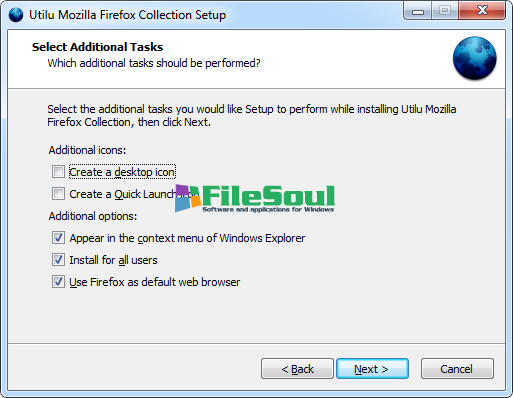The image size is (513, 398).
Task: Go back with the Back button
Action: pos(297,369)
